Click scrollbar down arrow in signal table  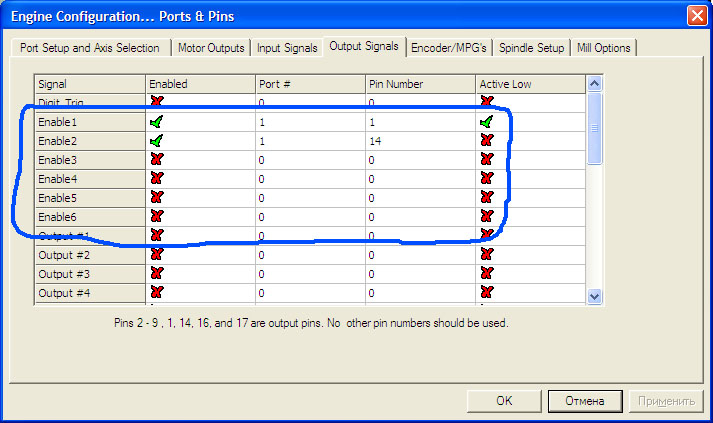click(594, 296)
